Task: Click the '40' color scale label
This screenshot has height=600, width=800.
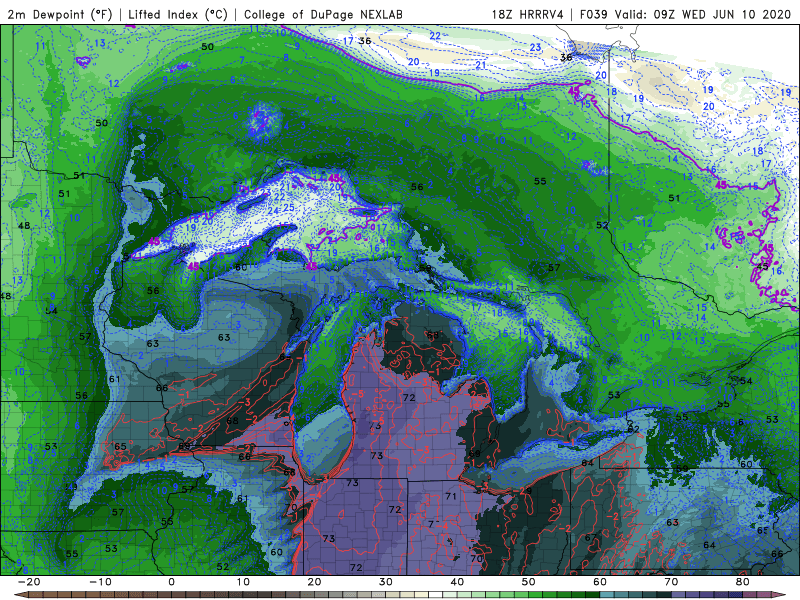Action: point(457,582)
